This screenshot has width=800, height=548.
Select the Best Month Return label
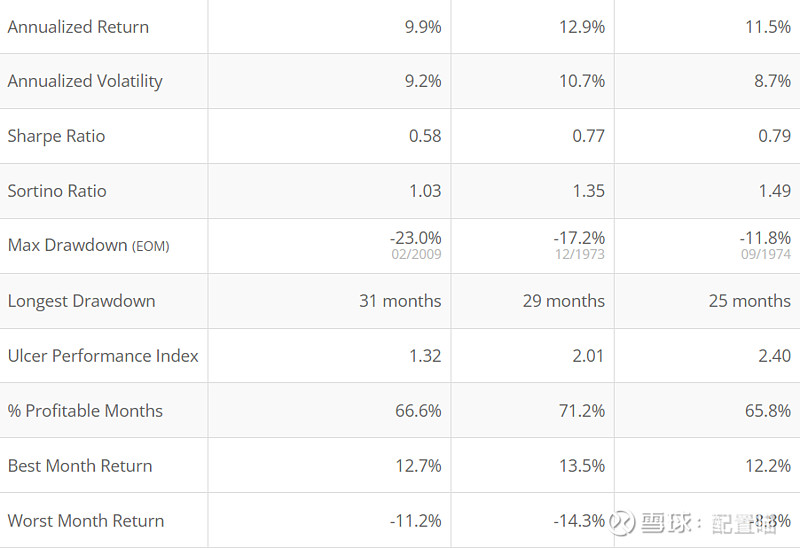80,466
